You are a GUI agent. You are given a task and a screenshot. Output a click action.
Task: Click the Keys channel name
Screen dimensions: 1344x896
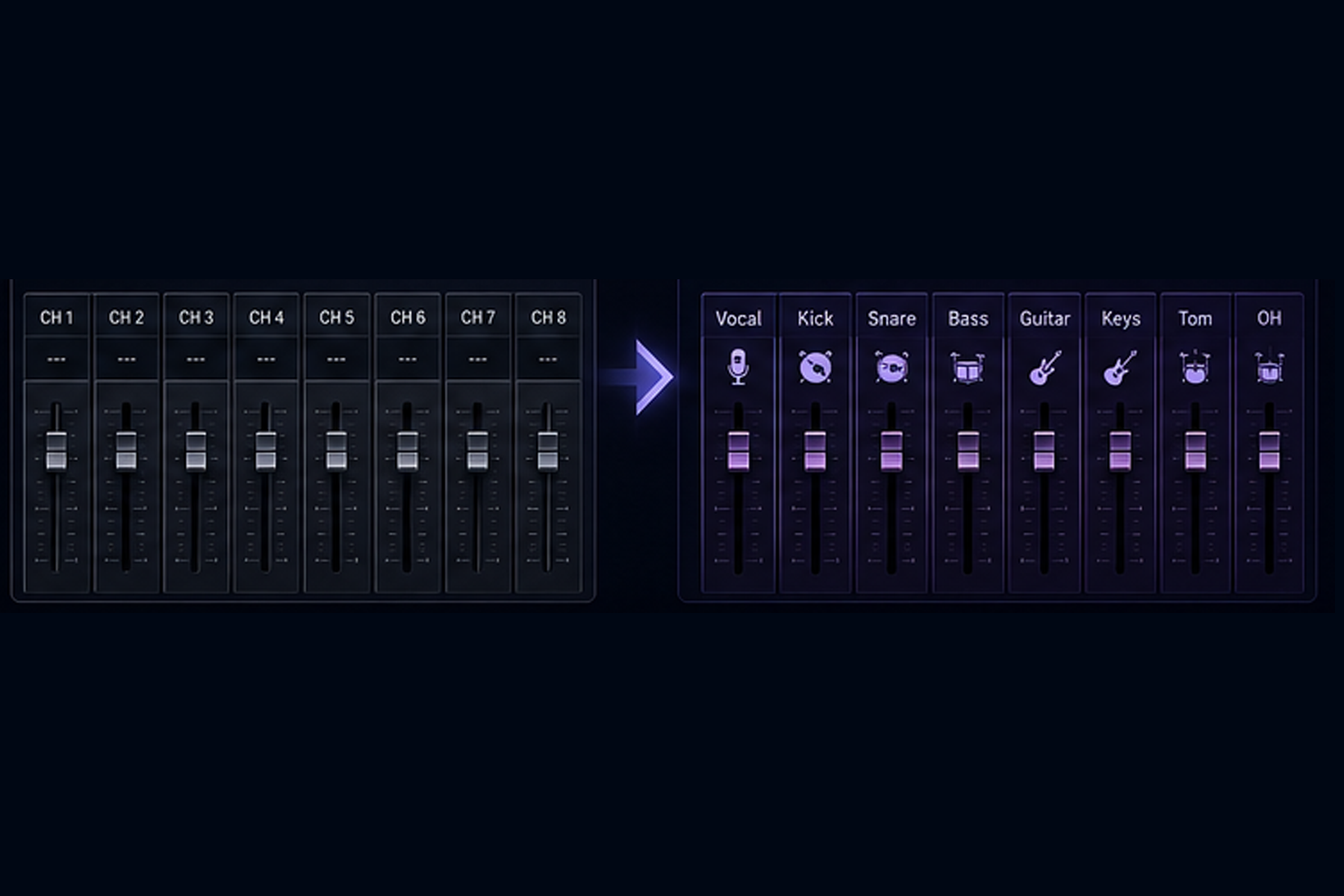click(1121, 319)
